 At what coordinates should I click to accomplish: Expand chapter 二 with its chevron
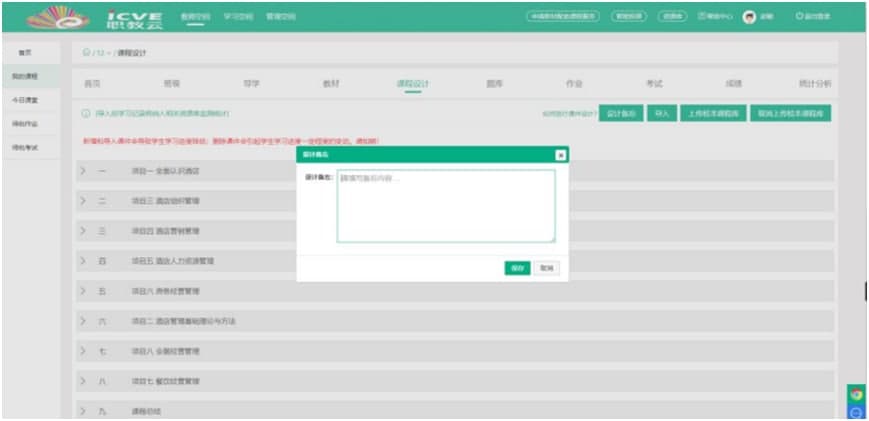[x=83, y=201]
